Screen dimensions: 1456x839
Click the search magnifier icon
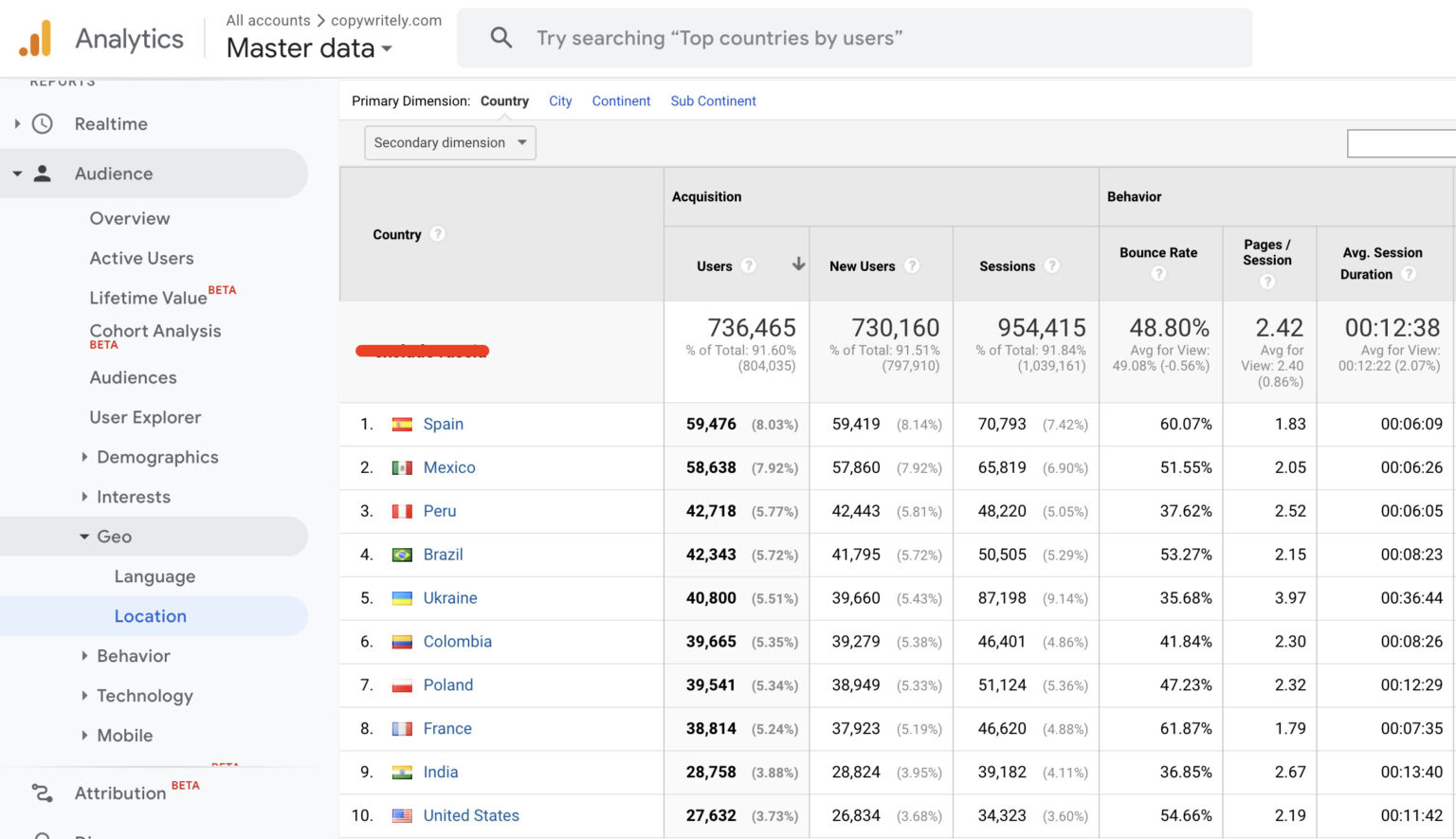coord(501,38)
